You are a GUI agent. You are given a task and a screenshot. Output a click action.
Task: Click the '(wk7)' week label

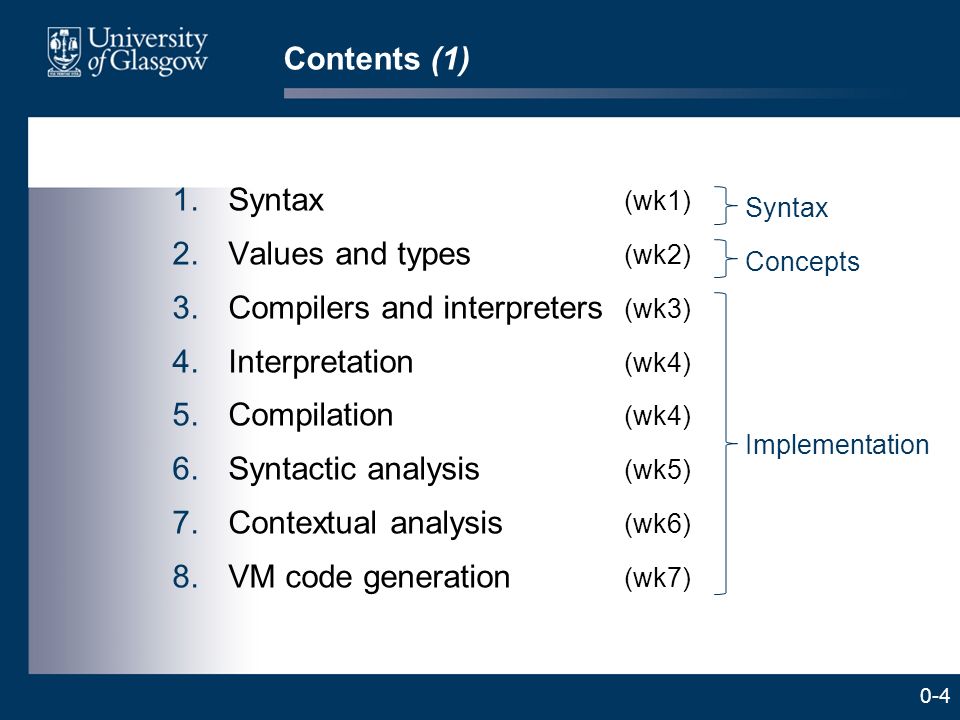658,578
